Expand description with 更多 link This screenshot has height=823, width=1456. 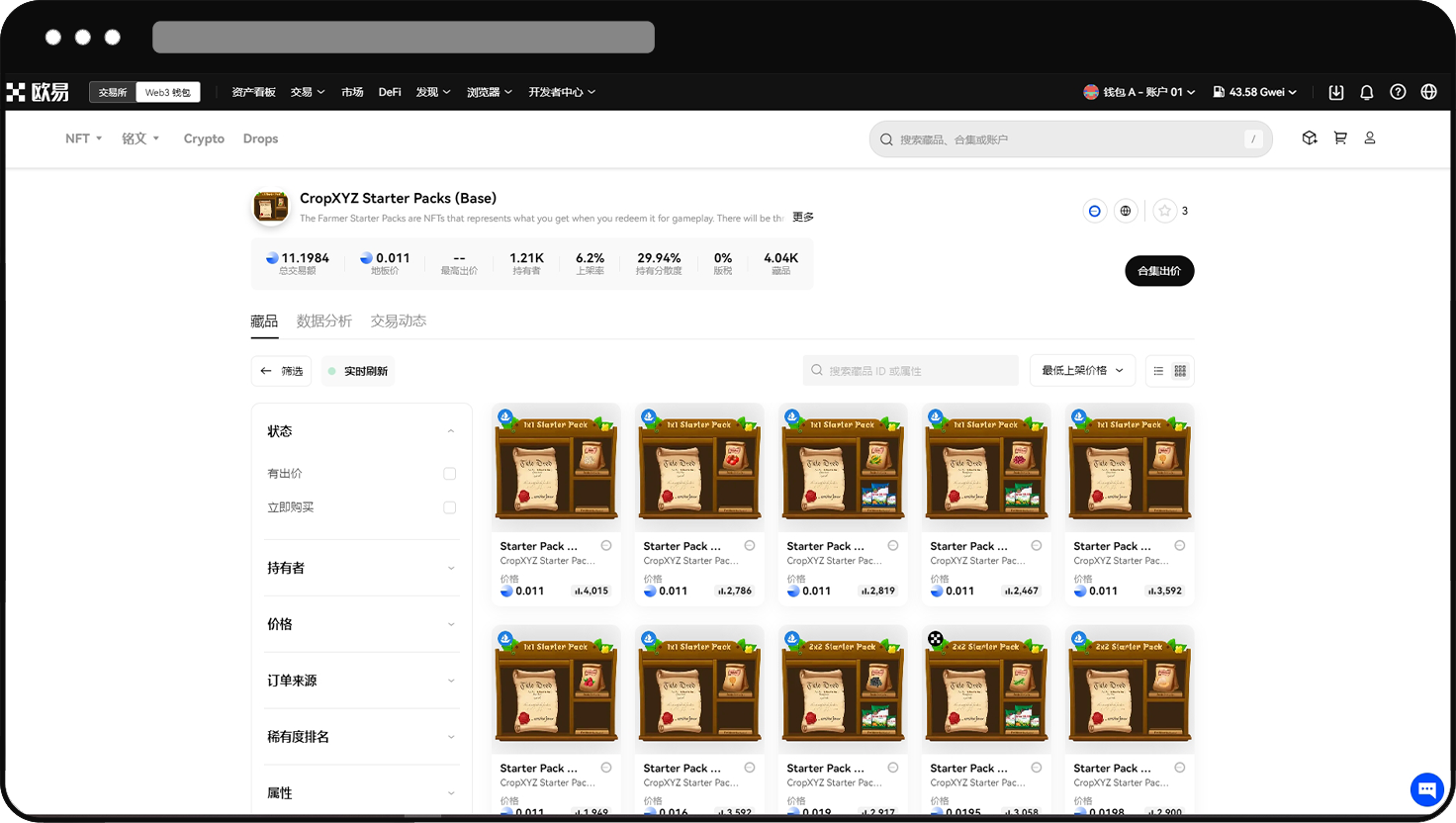click(x=803, y=218)
